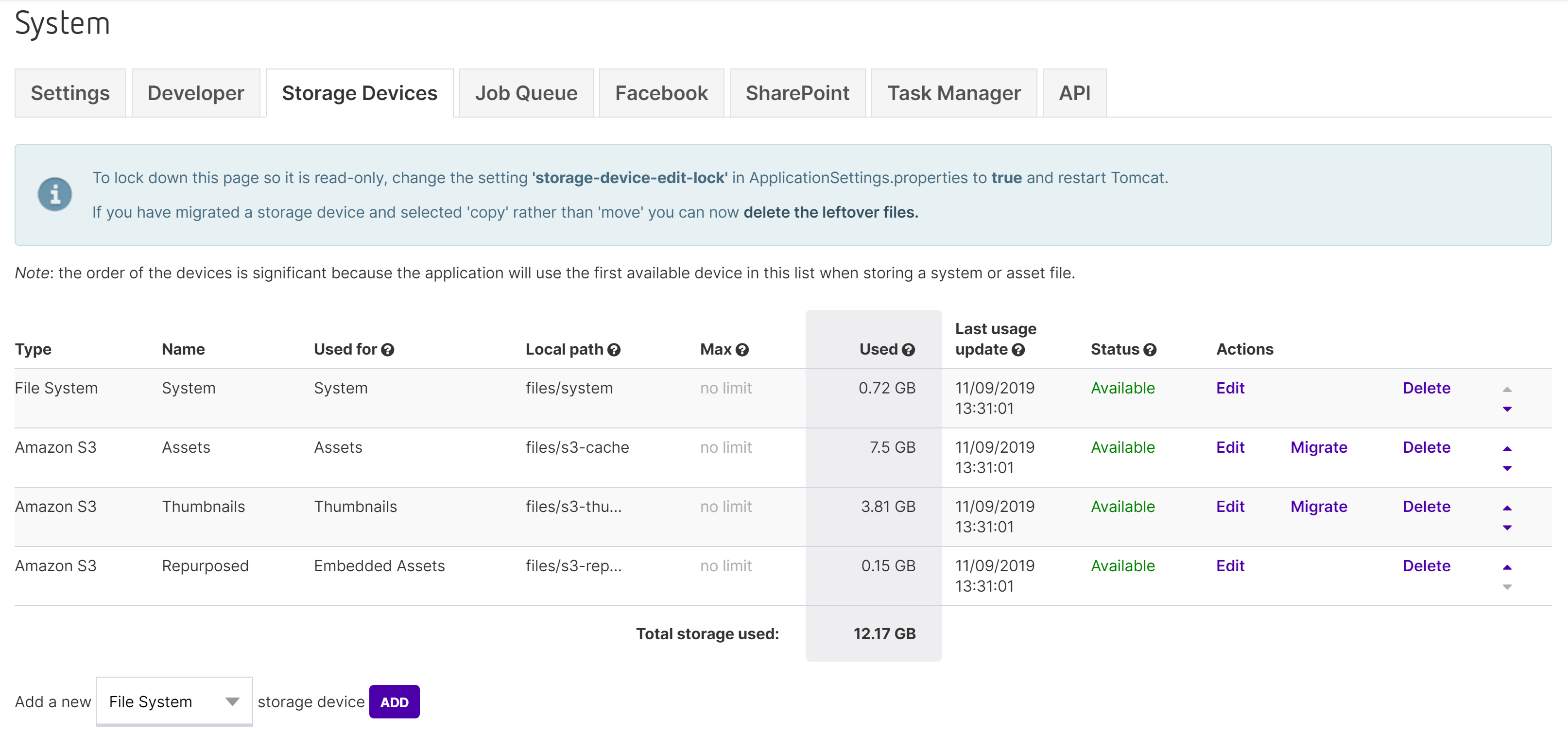
Task: Move the Assets device up with arrow
Action: [1507, 449]
